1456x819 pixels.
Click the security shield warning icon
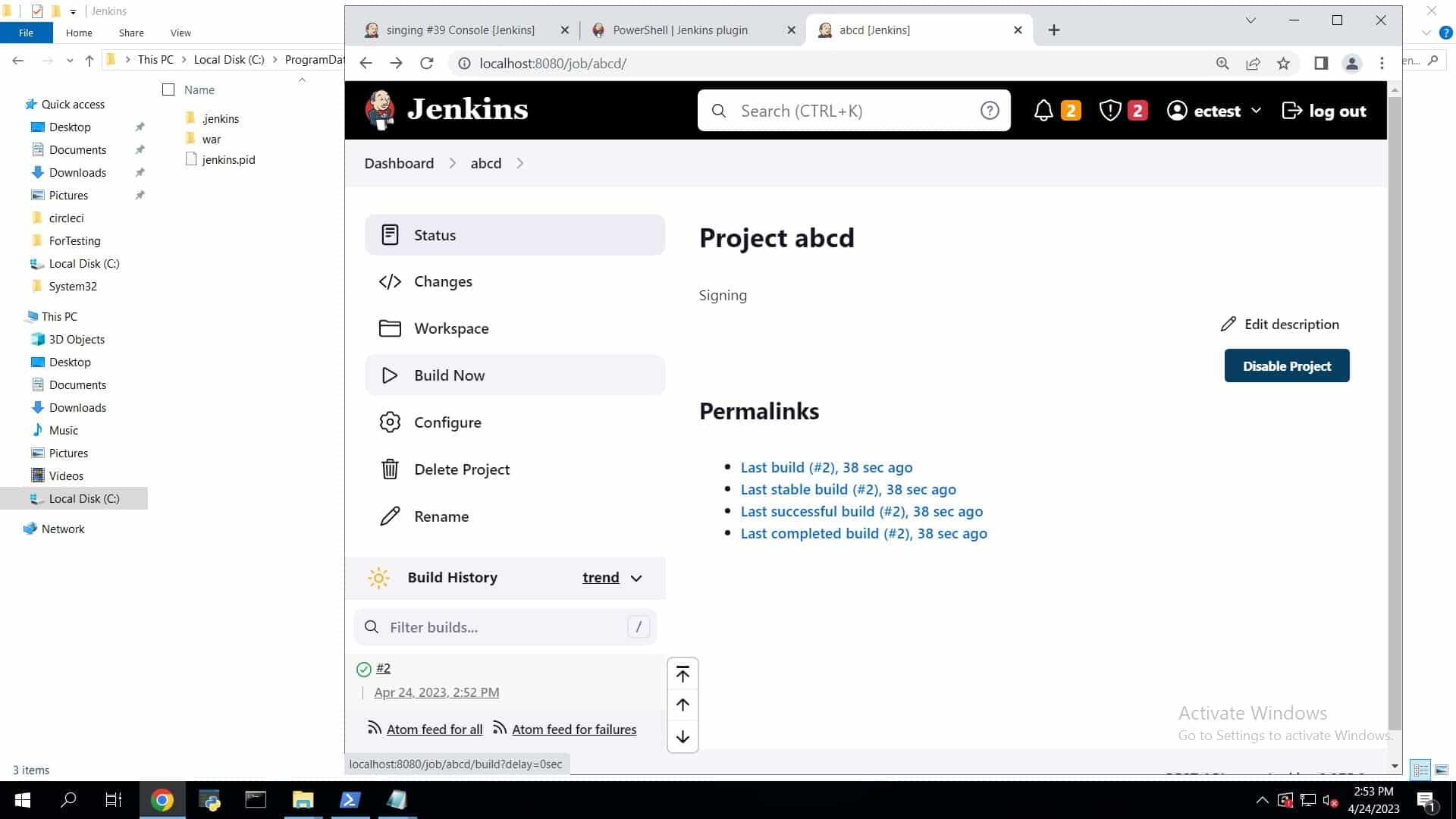(x=1110, y=111)
